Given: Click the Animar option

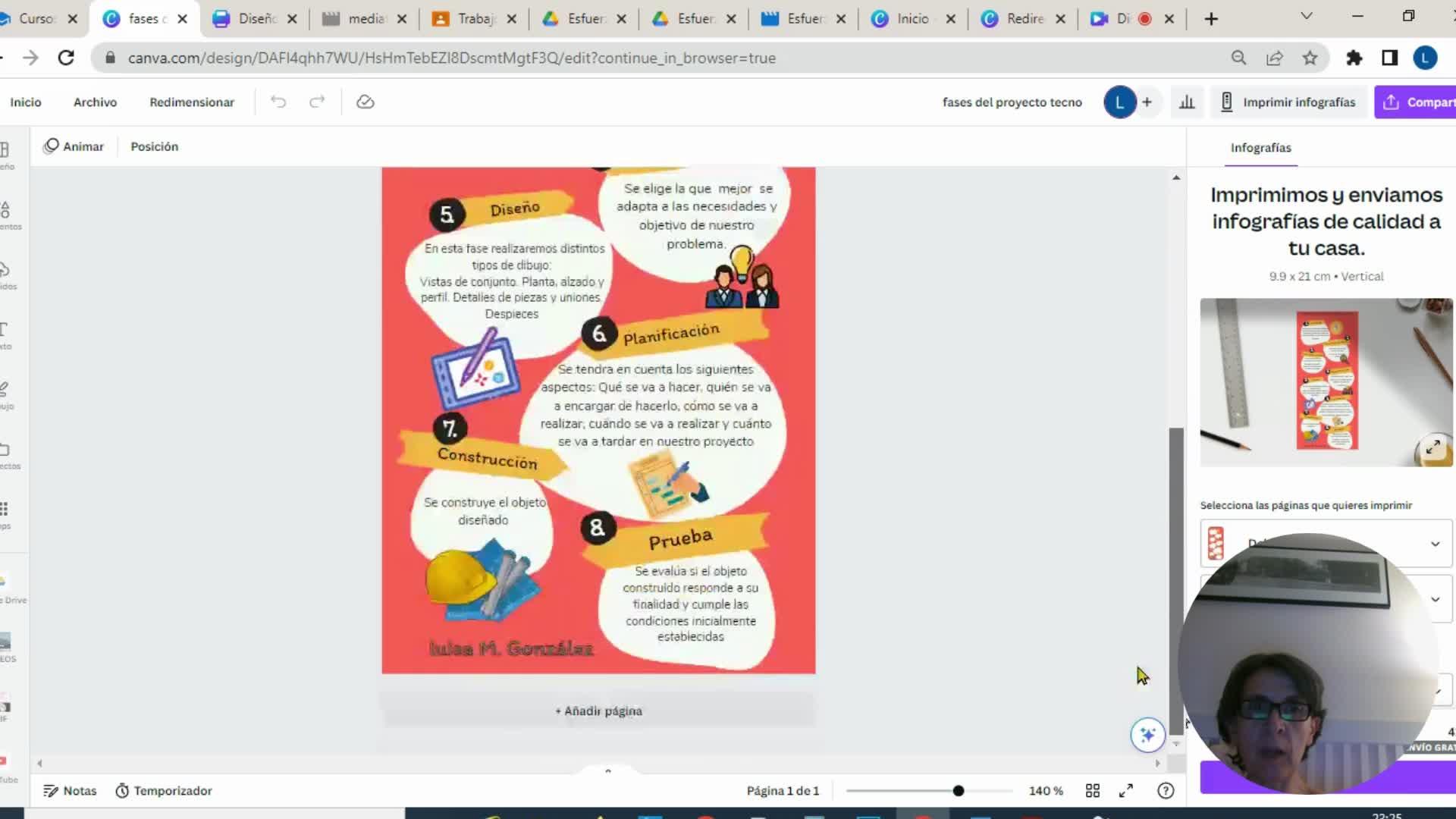Looking at the screenshot, I should click(74, 146).
